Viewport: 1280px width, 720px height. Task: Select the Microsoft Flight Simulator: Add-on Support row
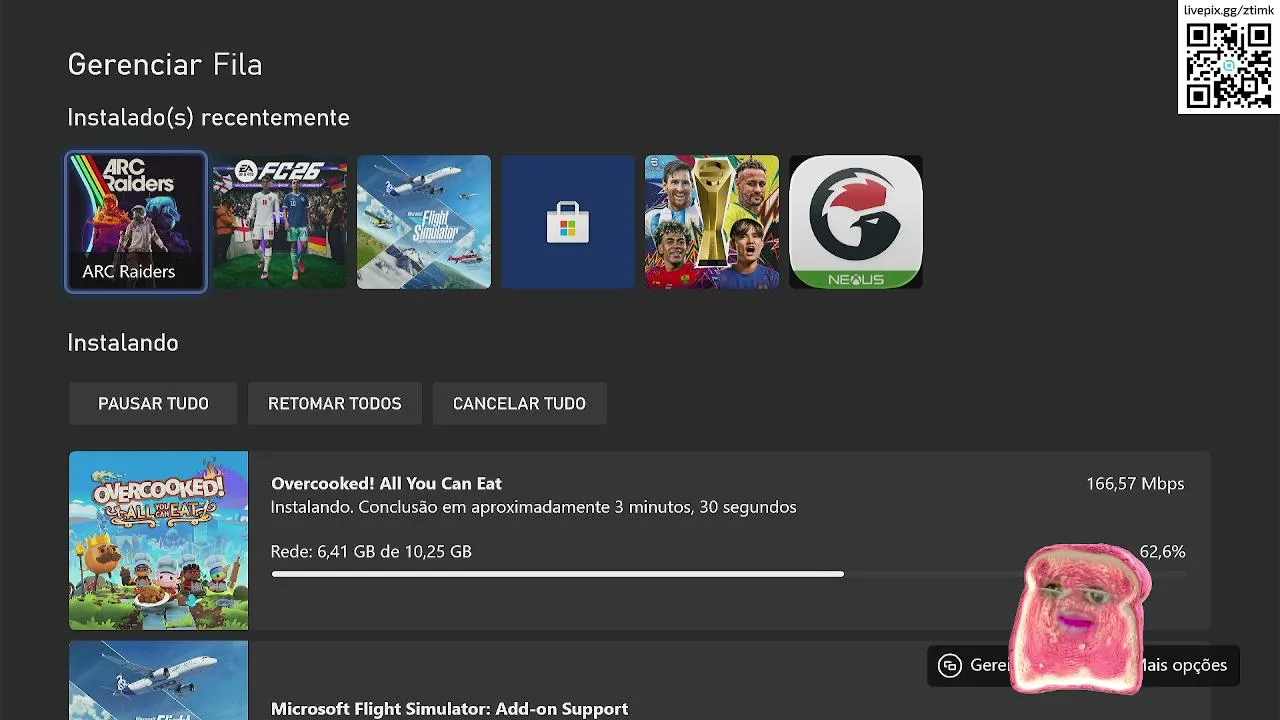point(640,681)
